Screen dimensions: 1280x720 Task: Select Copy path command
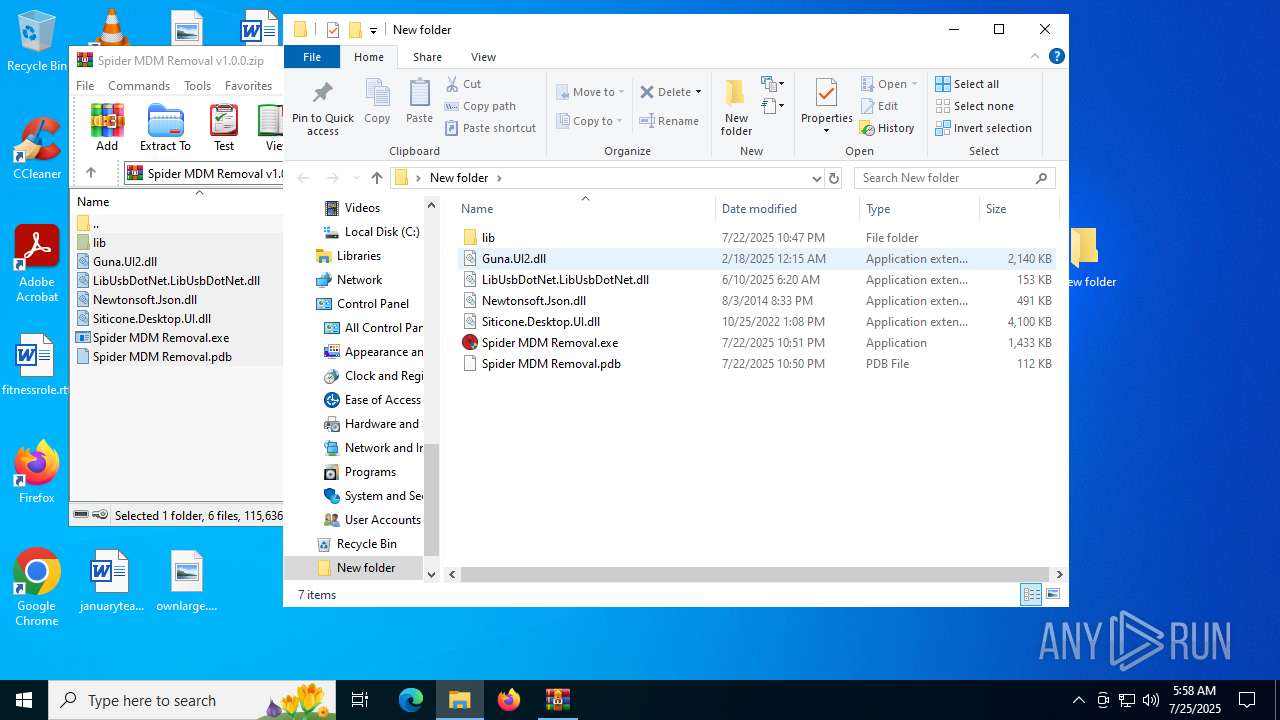[x=480, y=106]
